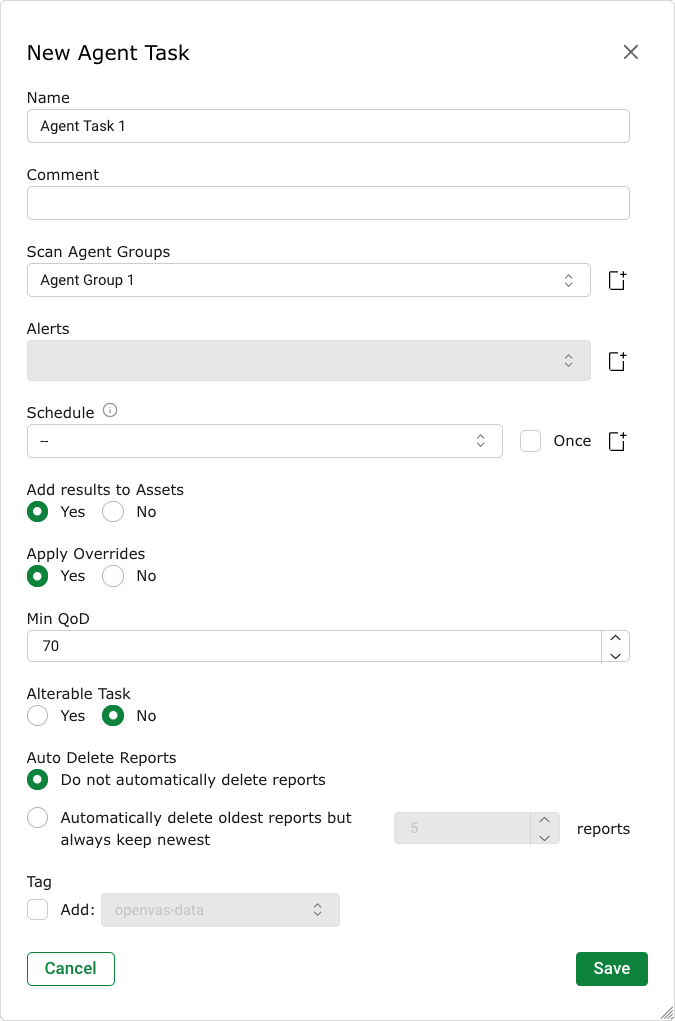675x1021 pixels.
Task: Choose automatically delete oldest reports option
Action: point(37,818)
